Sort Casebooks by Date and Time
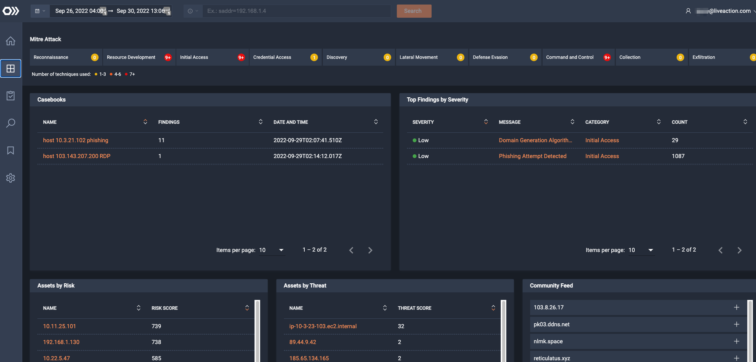 (376, 122)
